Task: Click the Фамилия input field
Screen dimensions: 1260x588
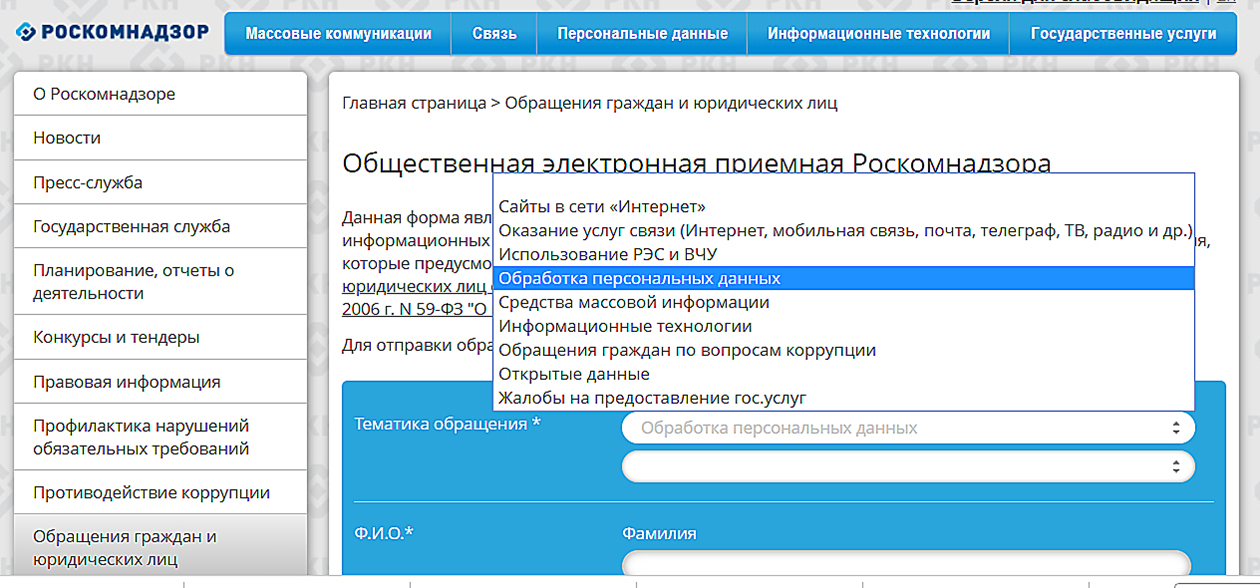Action: [x=908, y=565]
